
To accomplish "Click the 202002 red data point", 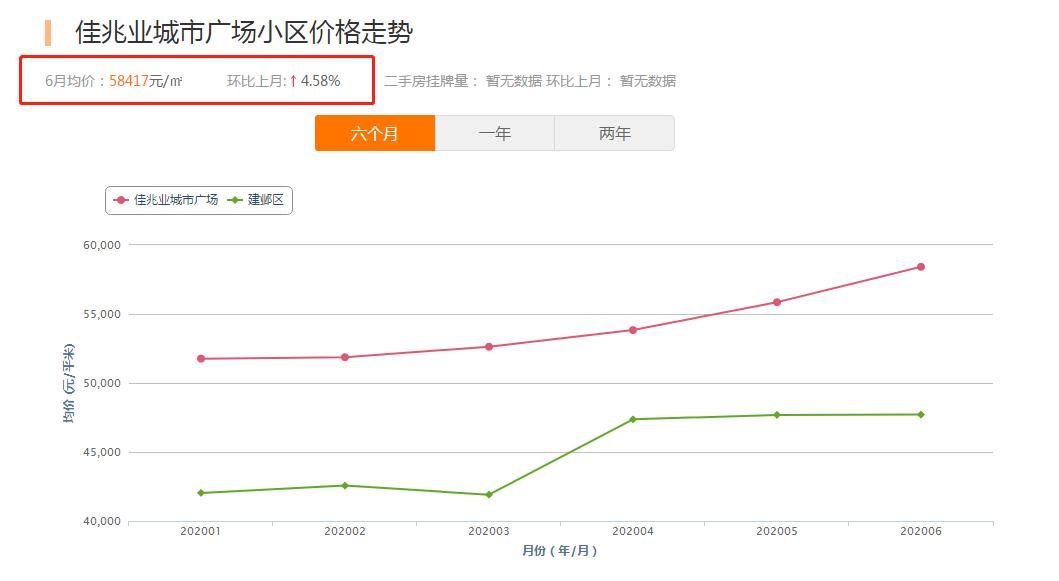I will 345,357.
